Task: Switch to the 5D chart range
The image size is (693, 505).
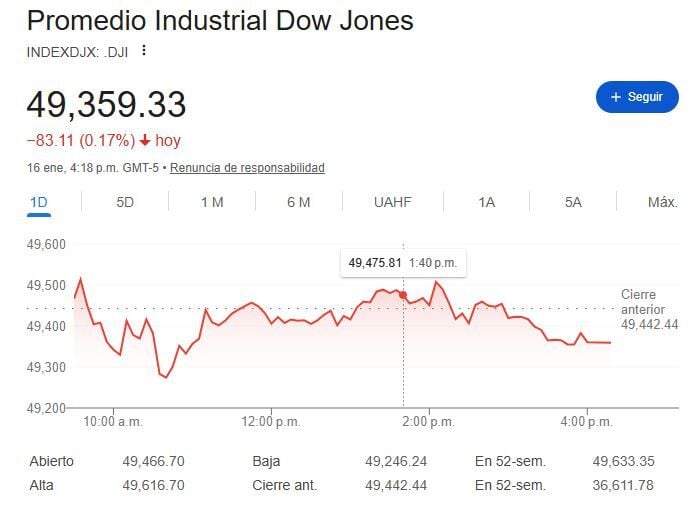Action: (x=125, y=202)
